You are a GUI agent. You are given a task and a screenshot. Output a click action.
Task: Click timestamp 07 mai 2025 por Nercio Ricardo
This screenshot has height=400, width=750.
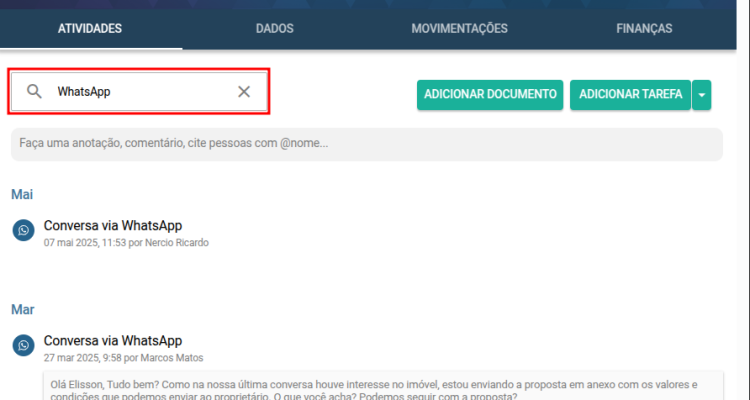[126, 243]
